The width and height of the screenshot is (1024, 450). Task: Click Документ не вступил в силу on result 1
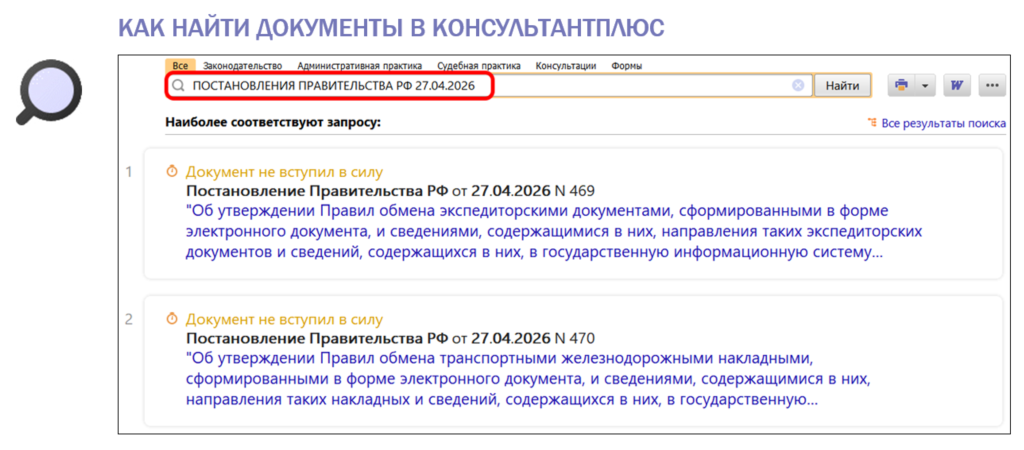284,172
